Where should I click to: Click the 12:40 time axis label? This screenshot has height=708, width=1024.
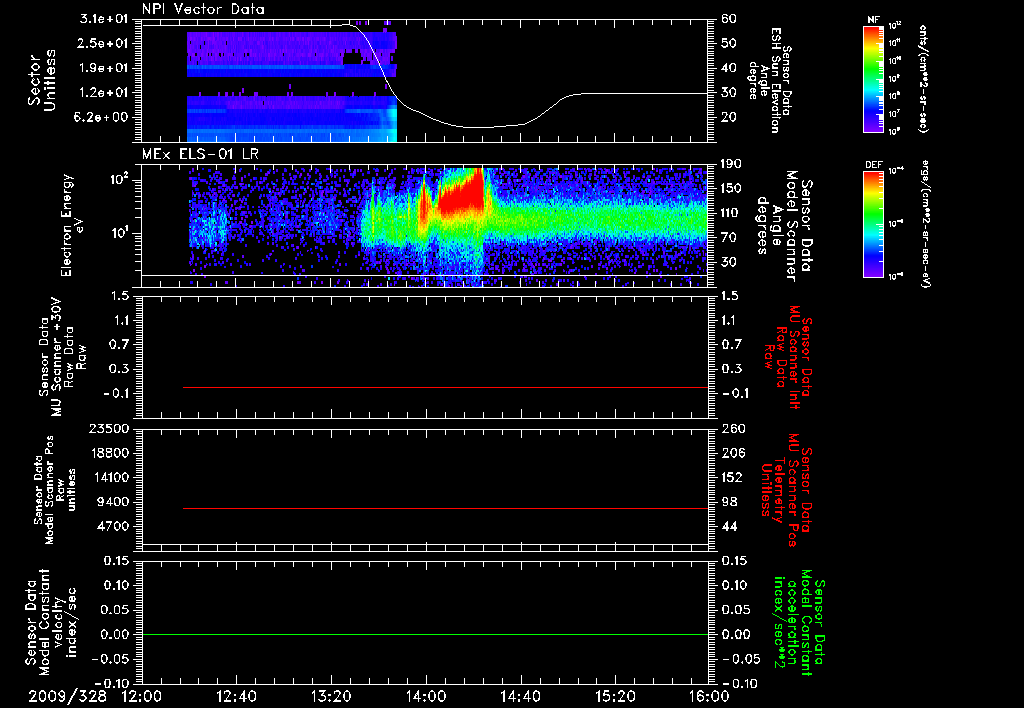tap(236, 696)
